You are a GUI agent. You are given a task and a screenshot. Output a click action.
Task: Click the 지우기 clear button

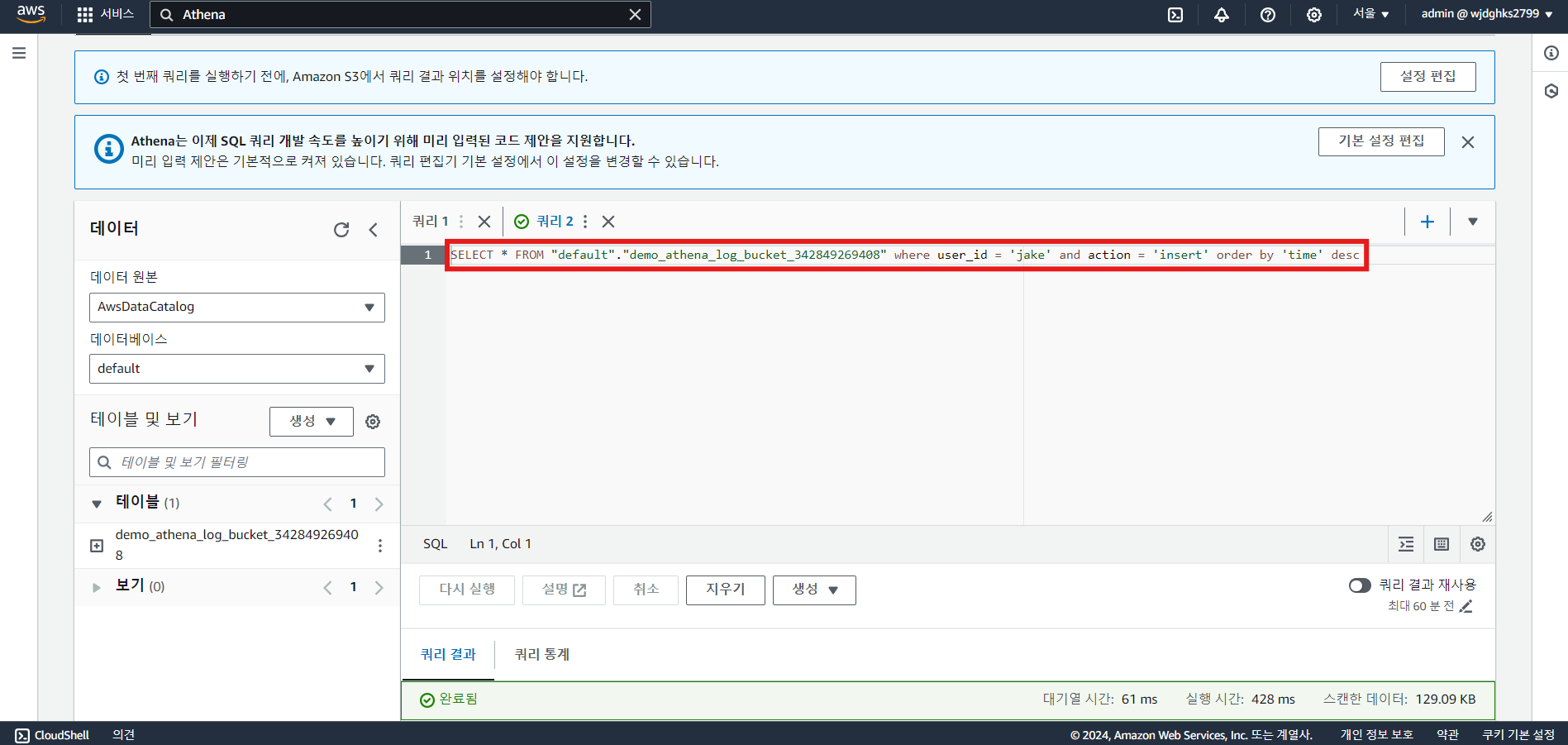point(726,590)
